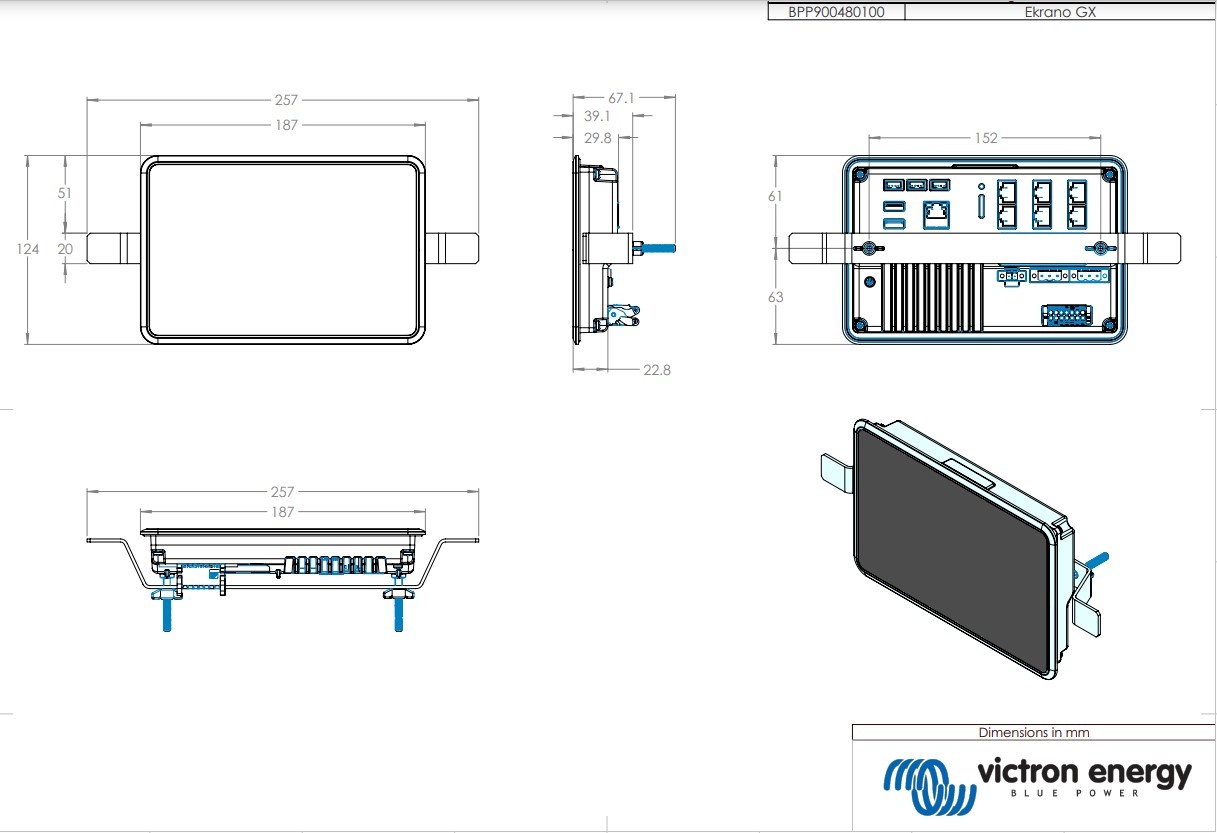Screen dimensions: 1217x833
Task: Select the "Dimensions in mm" note
Action: [x=1034, y=732]
